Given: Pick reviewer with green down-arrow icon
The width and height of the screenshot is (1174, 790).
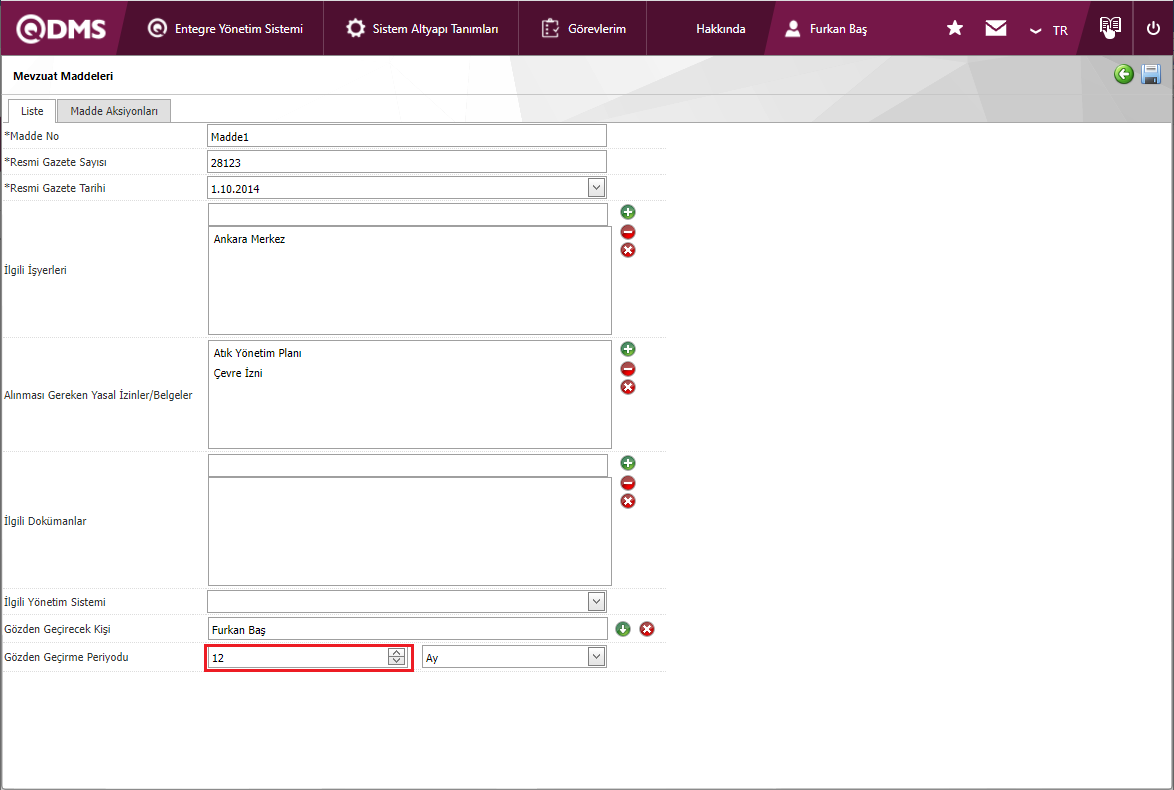Looking at the screenshot, I should click(x=623, y=629).
